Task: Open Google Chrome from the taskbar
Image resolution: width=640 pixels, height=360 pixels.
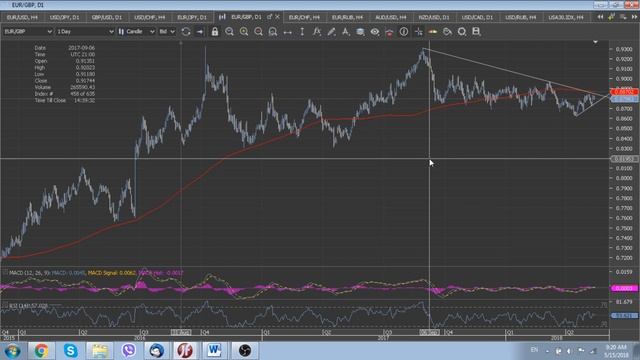Action: click(x=41, y=351)
